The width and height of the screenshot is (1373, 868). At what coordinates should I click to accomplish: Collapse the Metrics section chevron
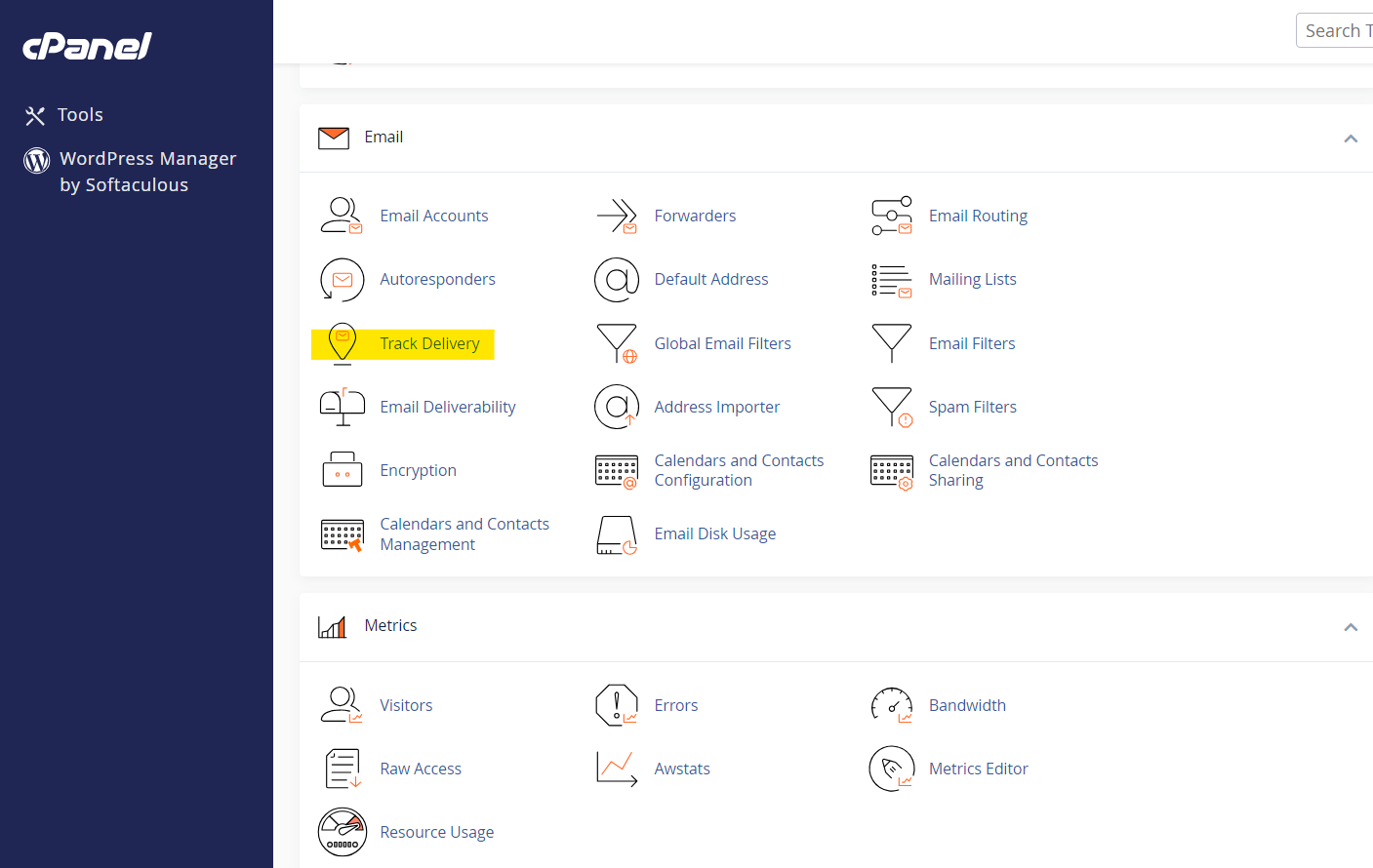pyautogui.click(x=1351, y=627)
